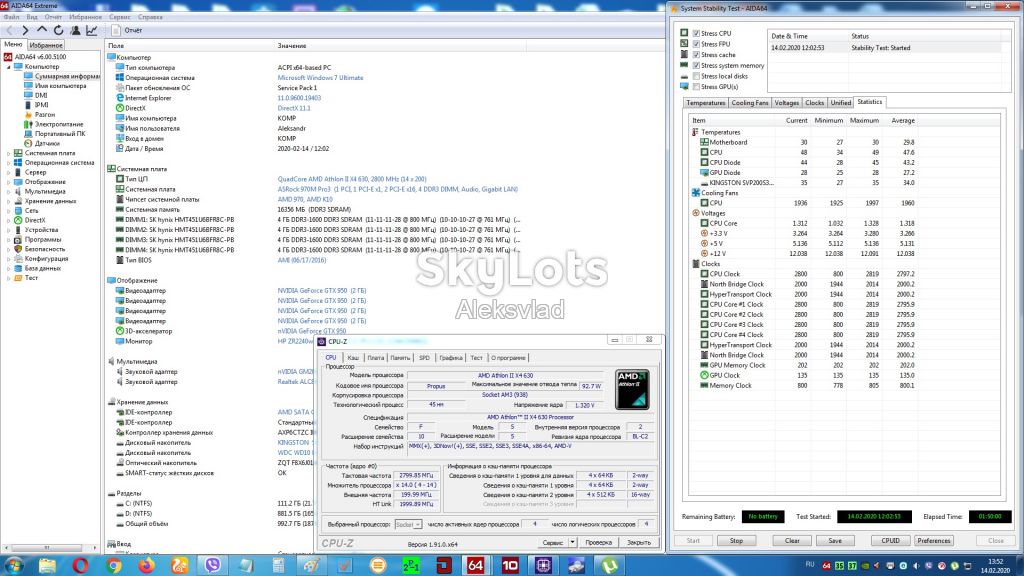Enable the Stress CPU checkbox
The image size is (1024, 576).
696,33
